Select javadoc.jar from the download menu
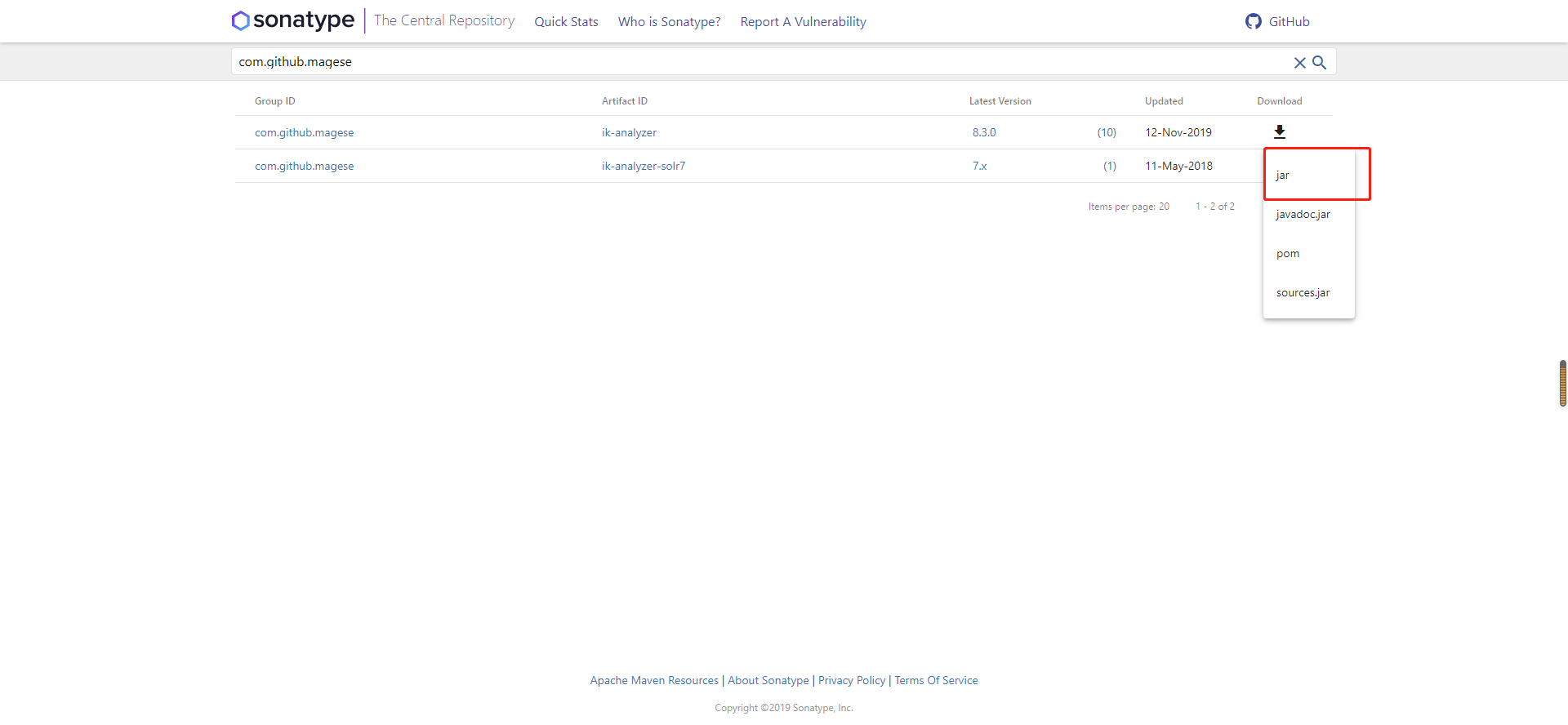Screen dimensions: 1568x725 coord(1309,214)
